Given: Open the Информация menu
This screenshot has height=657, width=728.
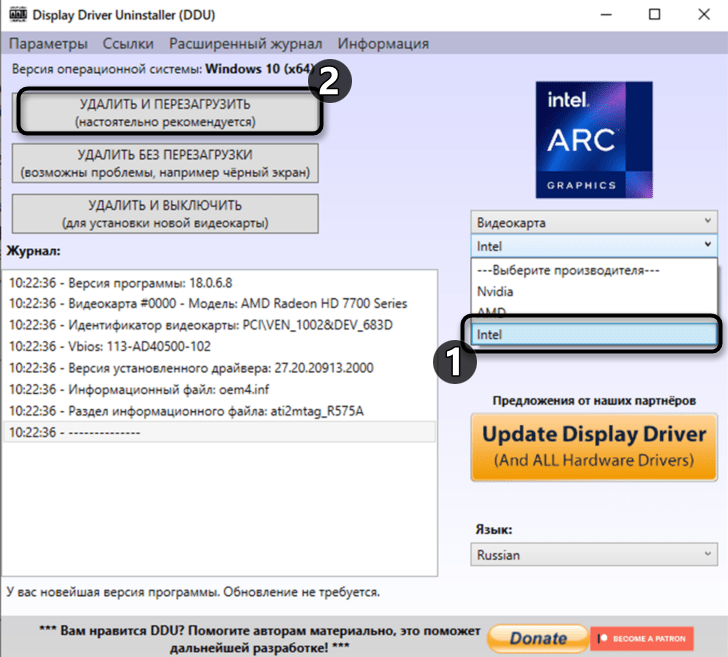Looking at the screenshot, I should [x=383, y=44].
